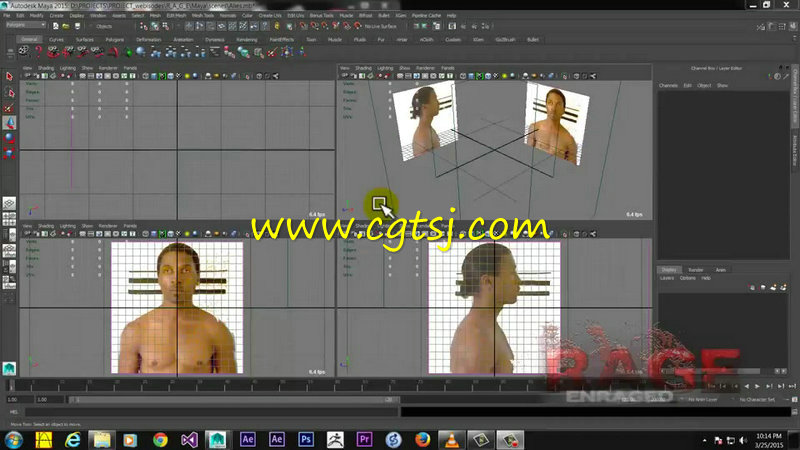Open the Create menu
Viewport: 800px width, 450px height.
pos(57,15)
